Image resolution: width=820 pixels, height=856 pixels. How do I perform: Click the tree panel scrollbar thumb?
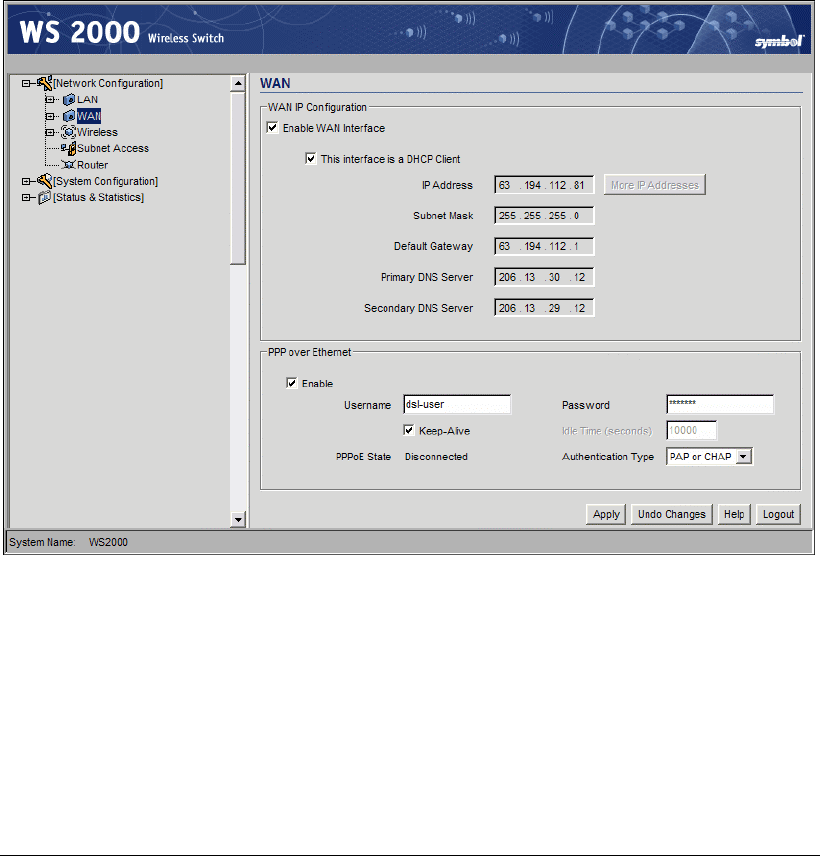click(x=238, y=179)
